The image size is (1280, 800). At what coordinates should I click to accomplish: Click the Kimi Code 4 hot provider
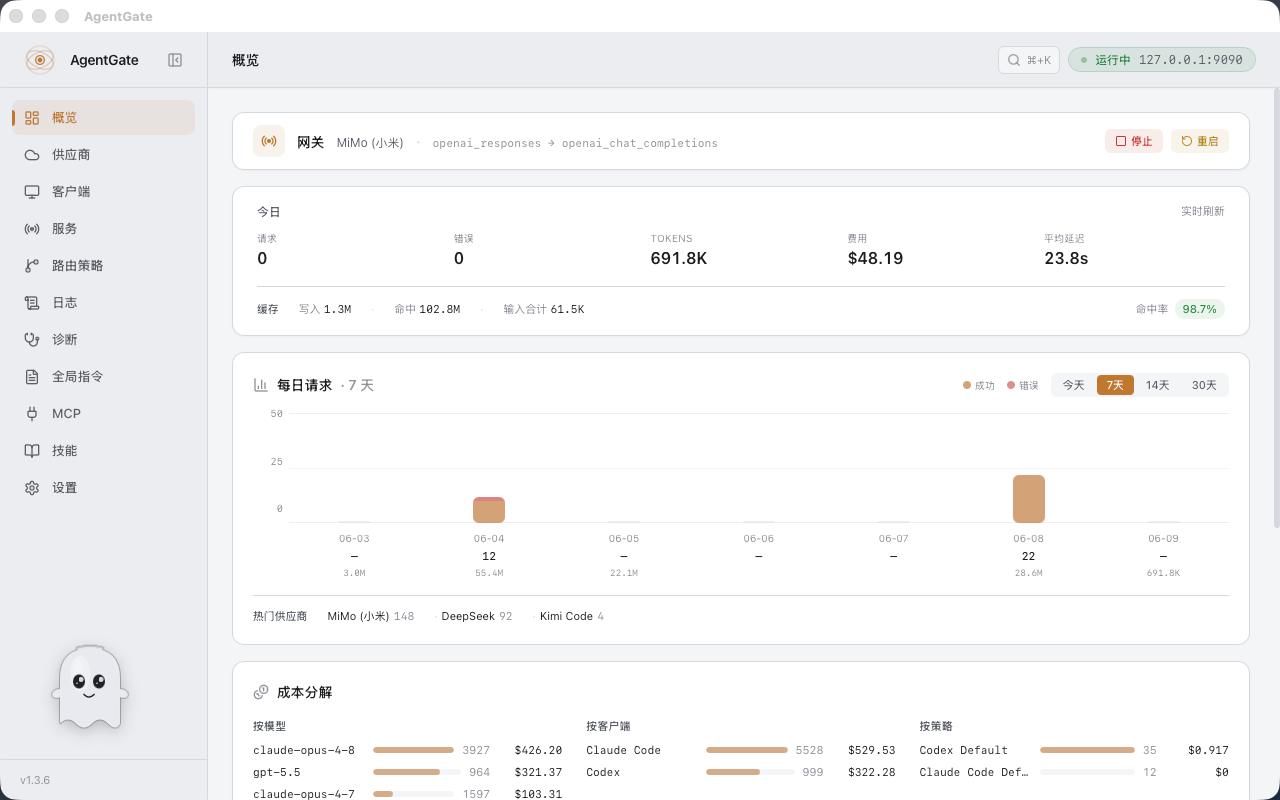tap(572, 616)
